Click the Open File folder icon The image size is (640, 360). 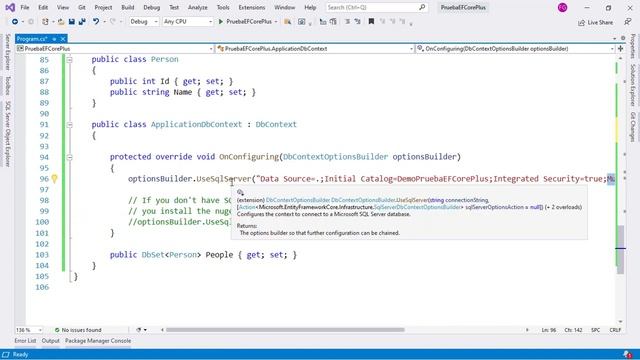point(61,22)
